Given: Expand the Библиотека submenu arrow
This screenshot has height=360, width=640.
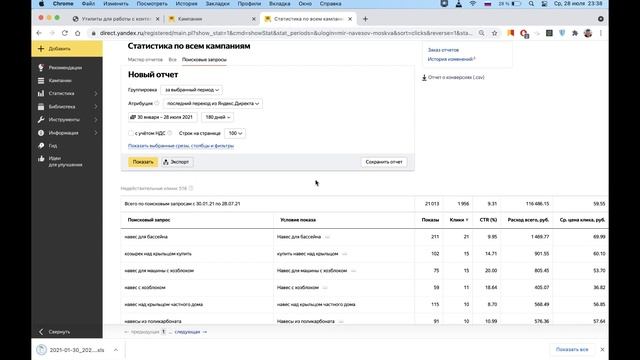Looking at the screenshot, I should coord(96,107).
